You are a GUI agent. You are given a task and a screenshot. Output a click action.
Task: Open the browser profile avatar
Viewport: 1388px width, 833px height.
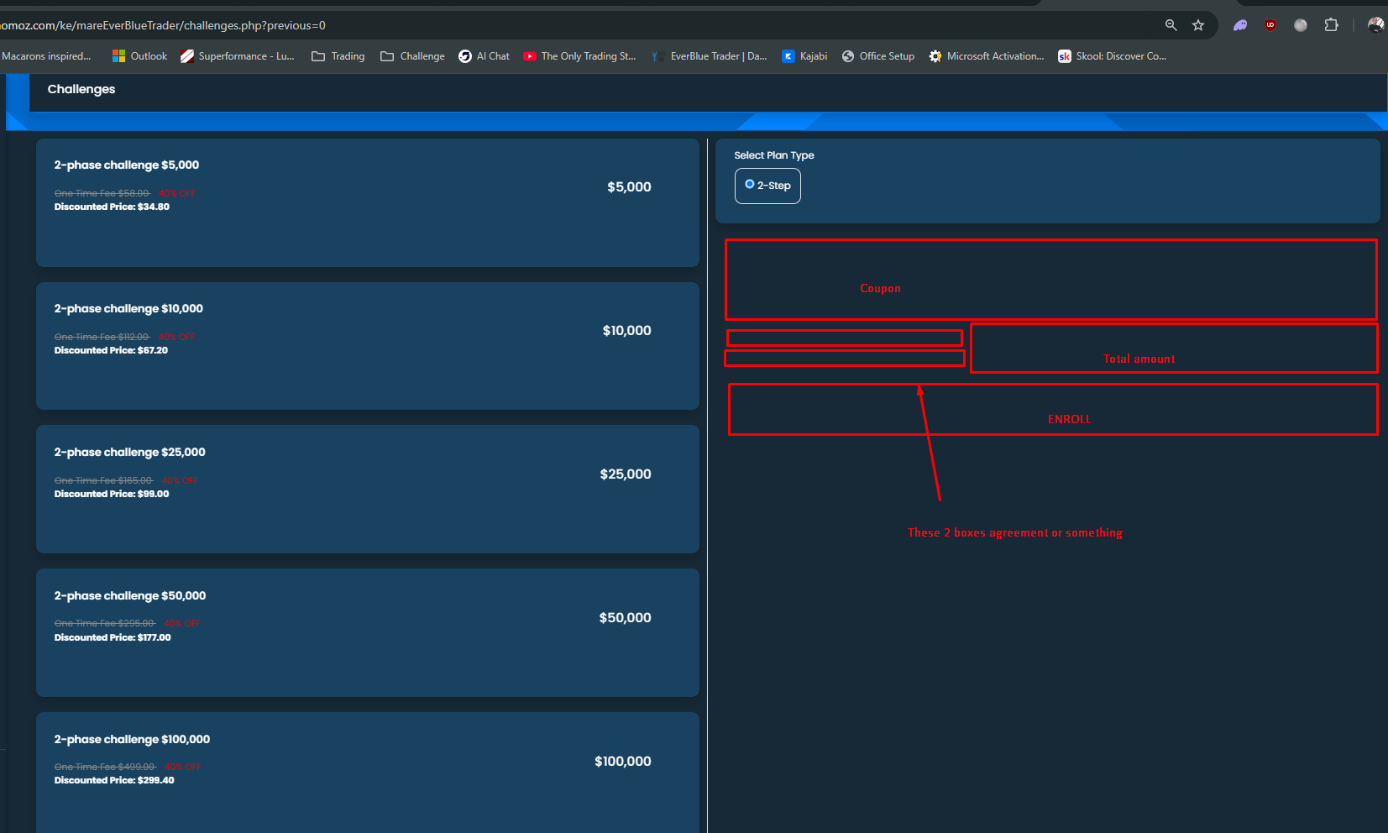(1375, 25)
